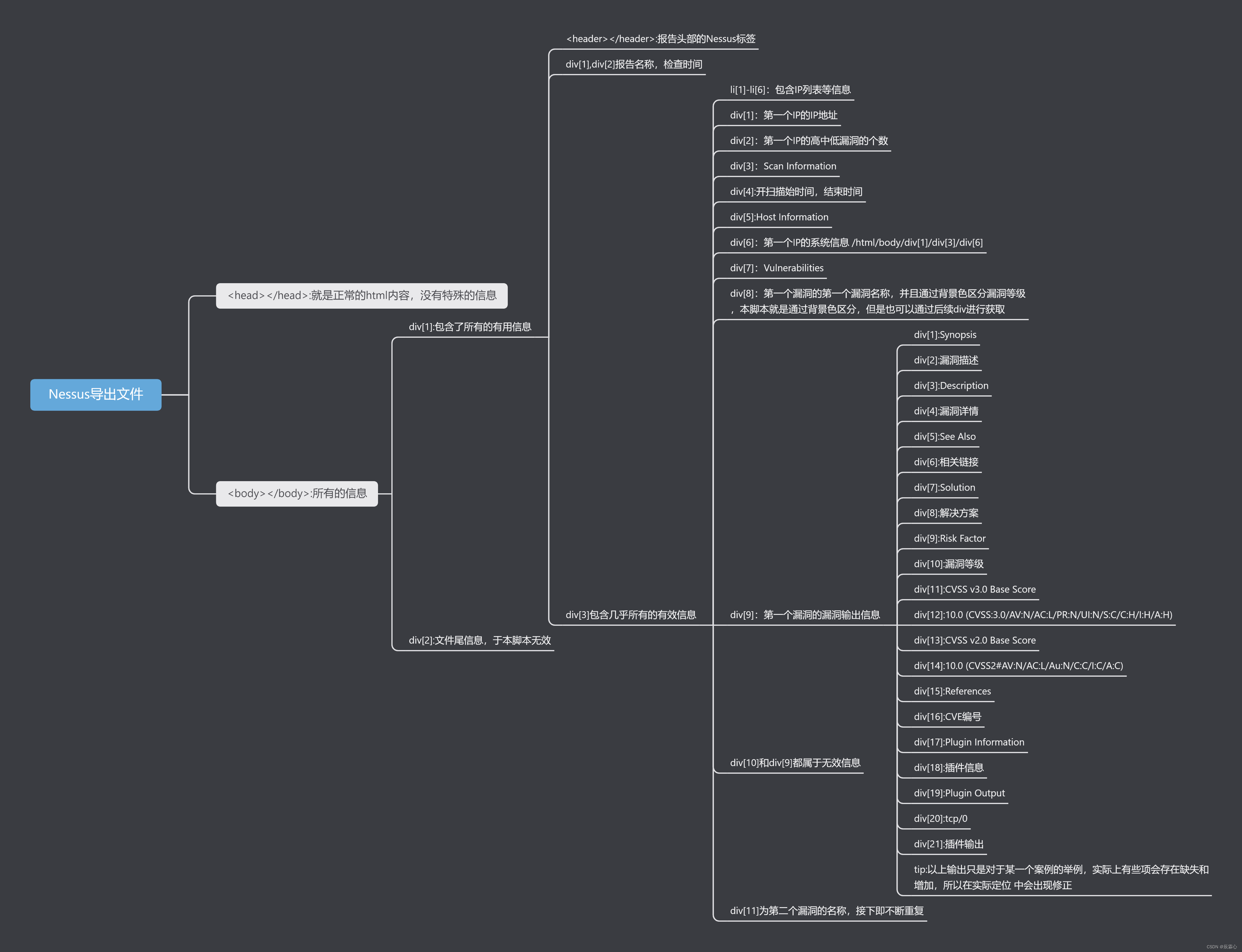Select div[1],div[2]报告名称 node

point(634,65)
